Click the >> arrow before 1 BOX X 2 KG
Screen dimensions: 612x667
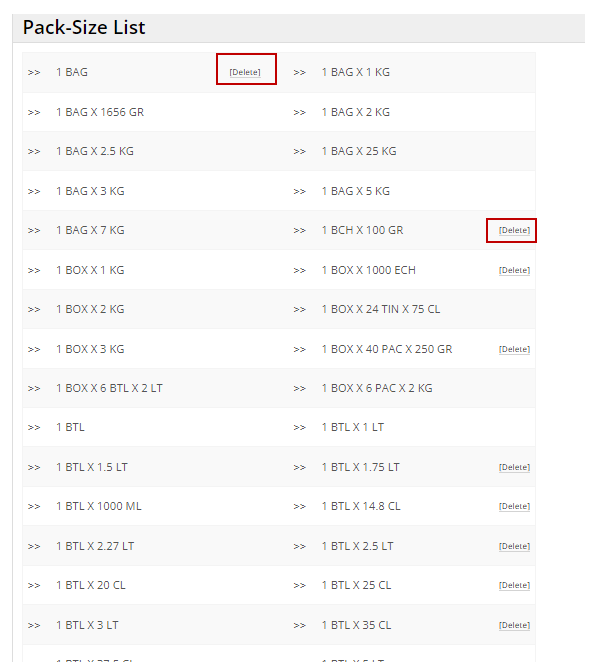click(34, 309)
